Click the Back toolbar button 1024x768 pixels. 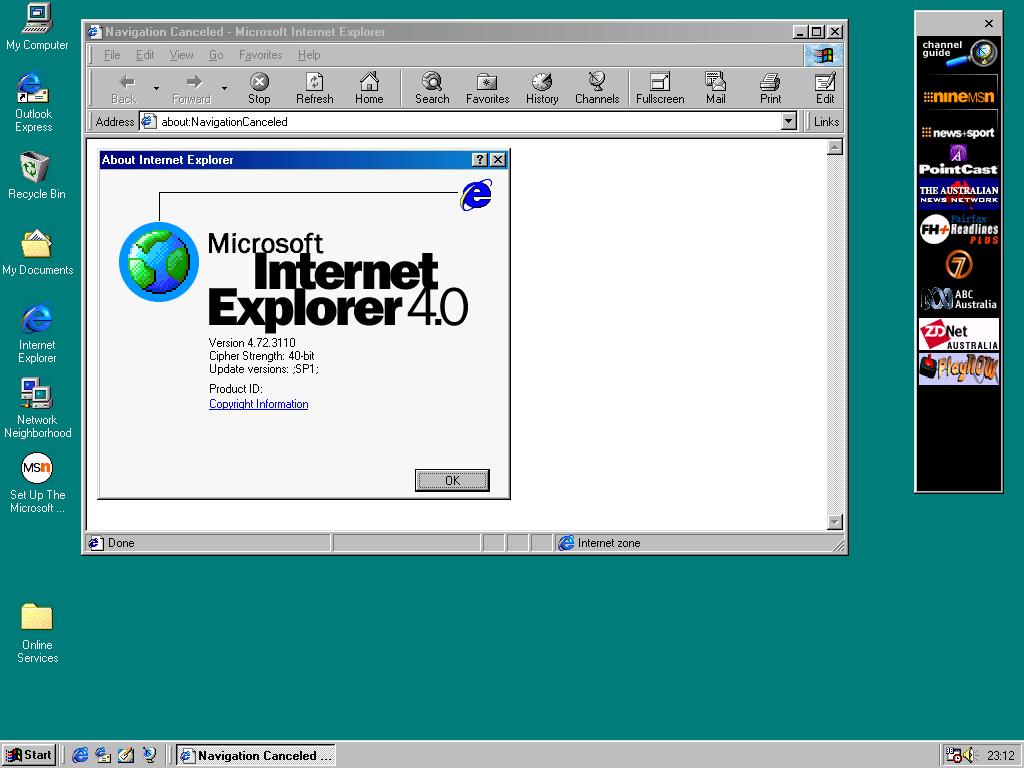pyautogui.click(x=124, y=88)
